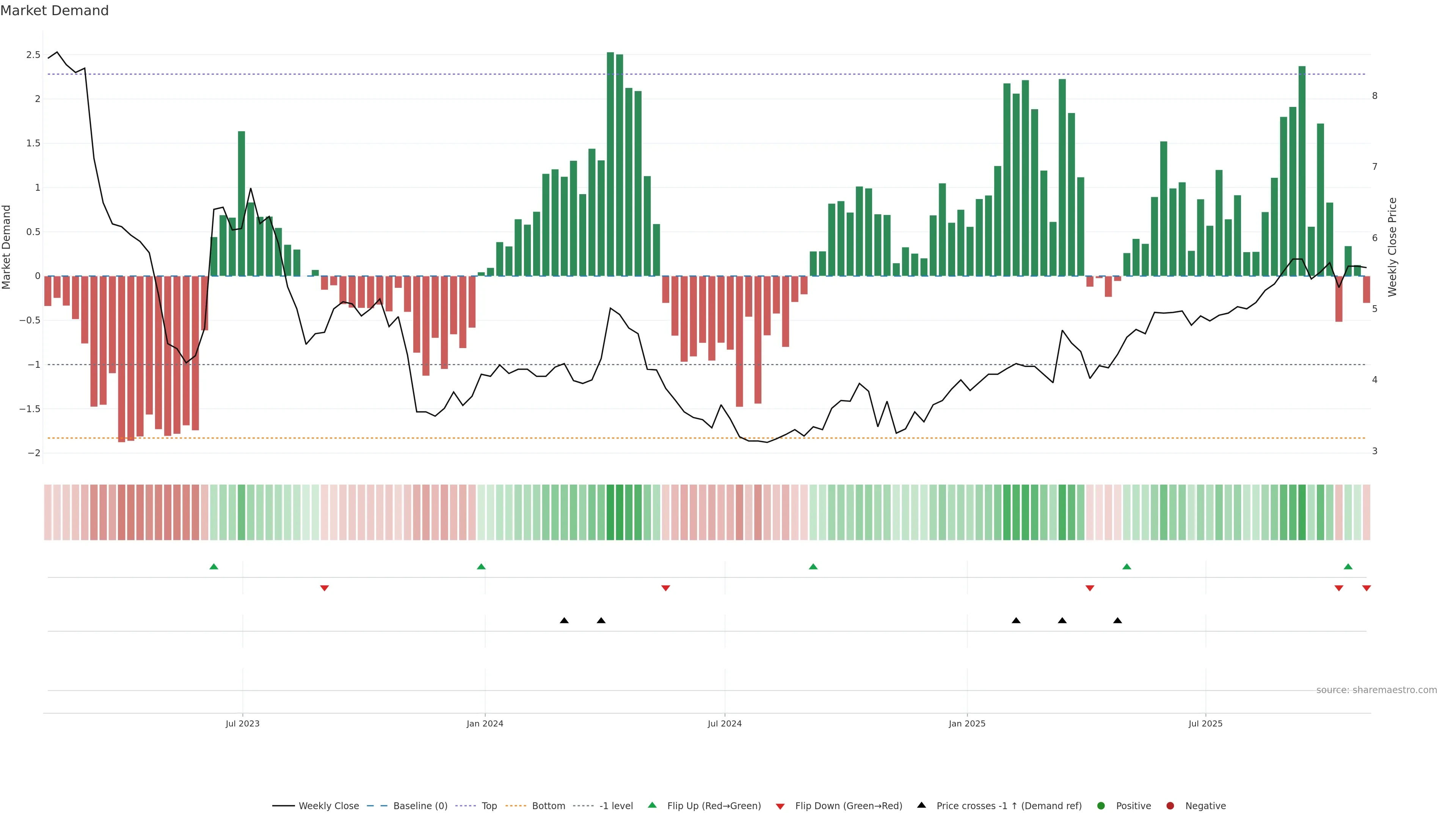
Task: Click first green flip-up marker before Jul 2023
Action: (x=213, y=566)
